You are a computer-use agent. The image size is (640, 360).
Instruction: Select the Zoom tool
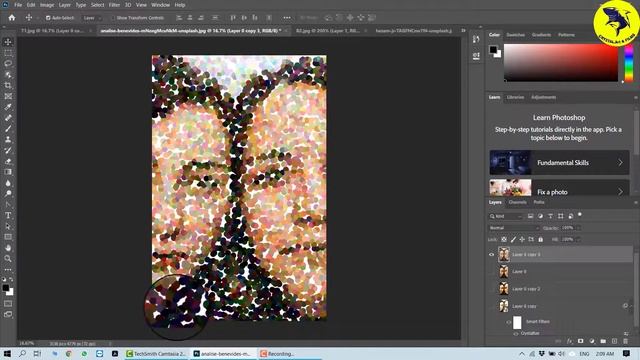[x=8, y=258]
